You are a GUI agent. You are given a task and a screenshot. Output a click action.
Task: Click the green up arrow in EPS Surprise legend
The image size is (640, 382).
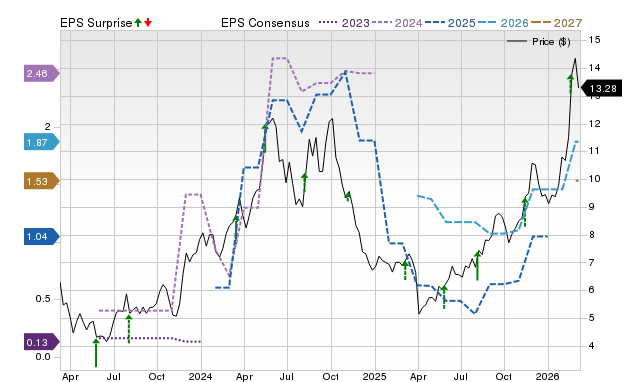pyautogui.click(x=138, y=22)
